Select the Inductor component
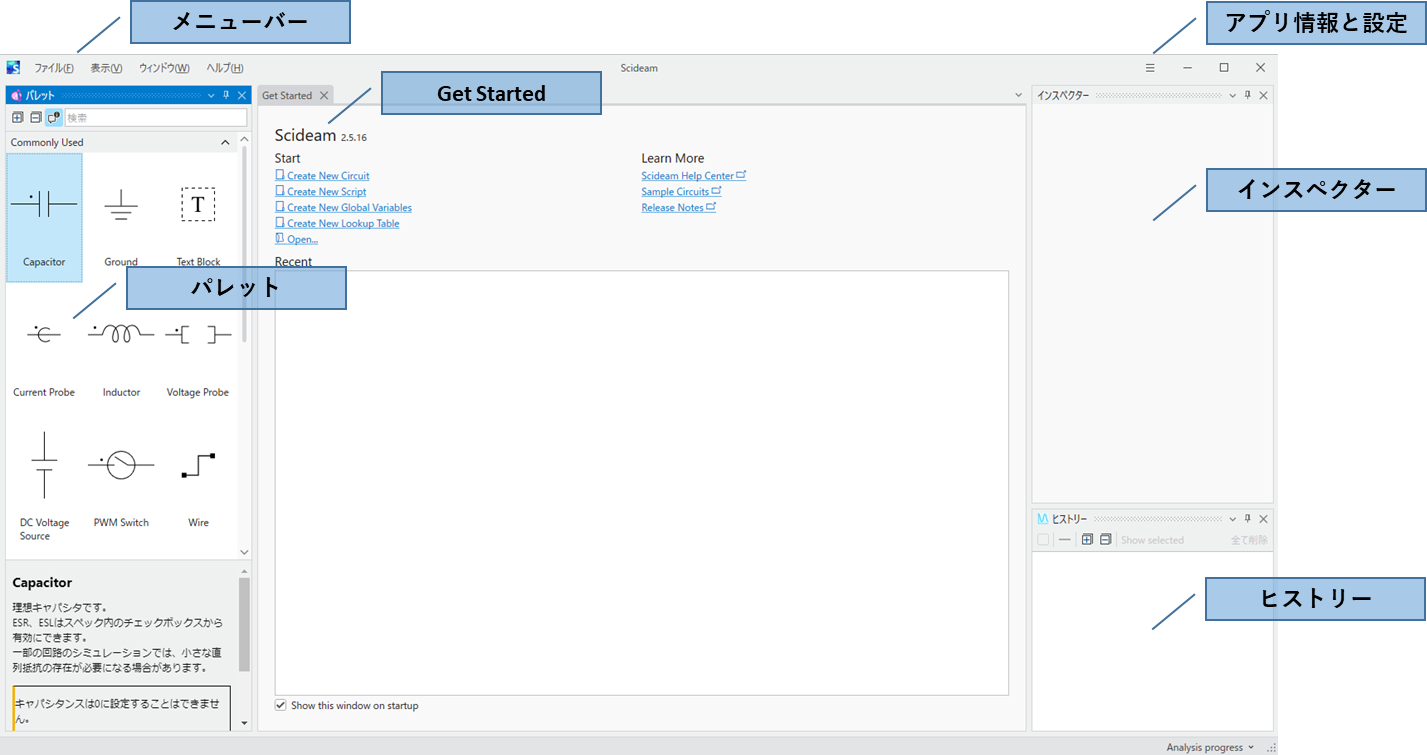This screenshot has height=755, width=1427. click(x=121, y=348)
